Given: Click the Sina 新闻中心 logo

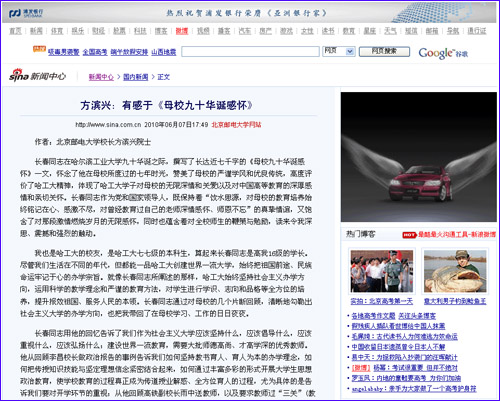Looking at the screenshot, I should (x=37, y=76).
